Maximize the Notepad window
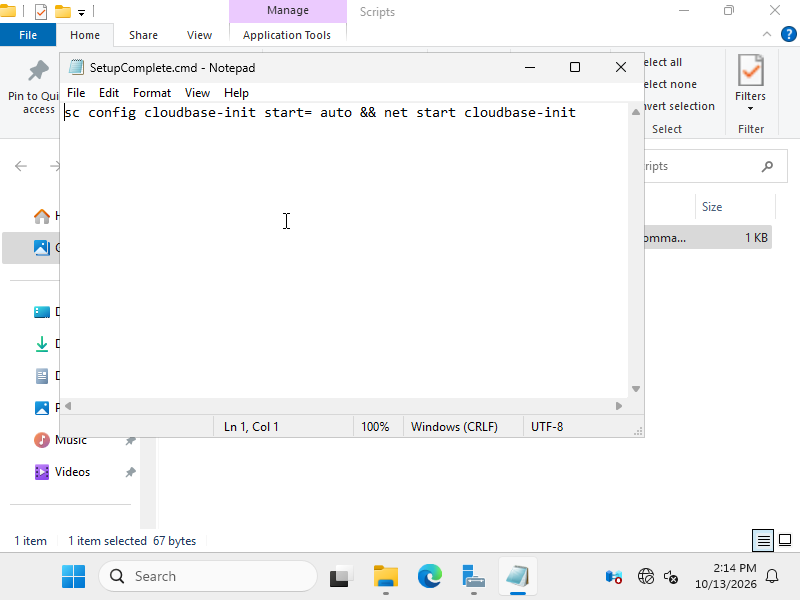 point(575,67)
